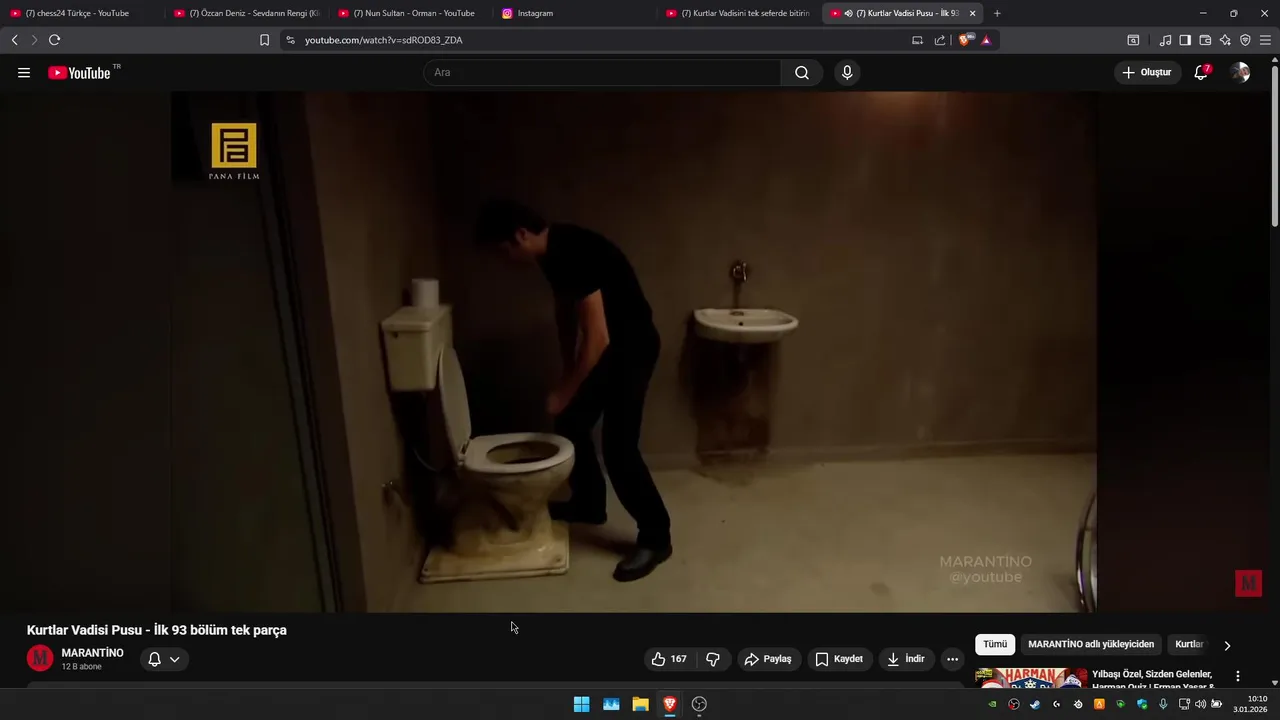
Task: Click the video player to pause
Action: 634,352
